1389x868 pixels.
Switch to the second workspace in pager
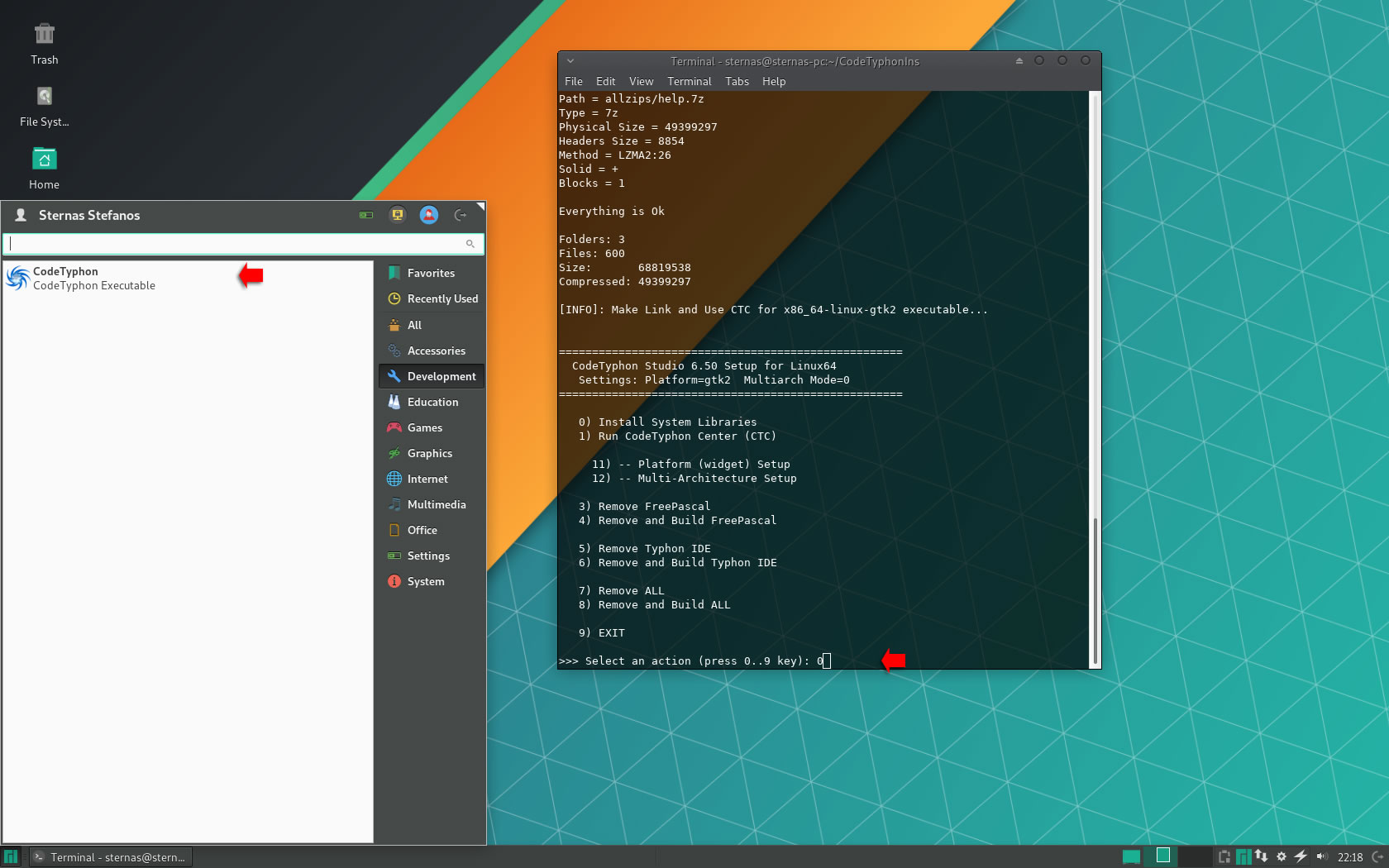pyautogui.click(x=1195, y=856)
